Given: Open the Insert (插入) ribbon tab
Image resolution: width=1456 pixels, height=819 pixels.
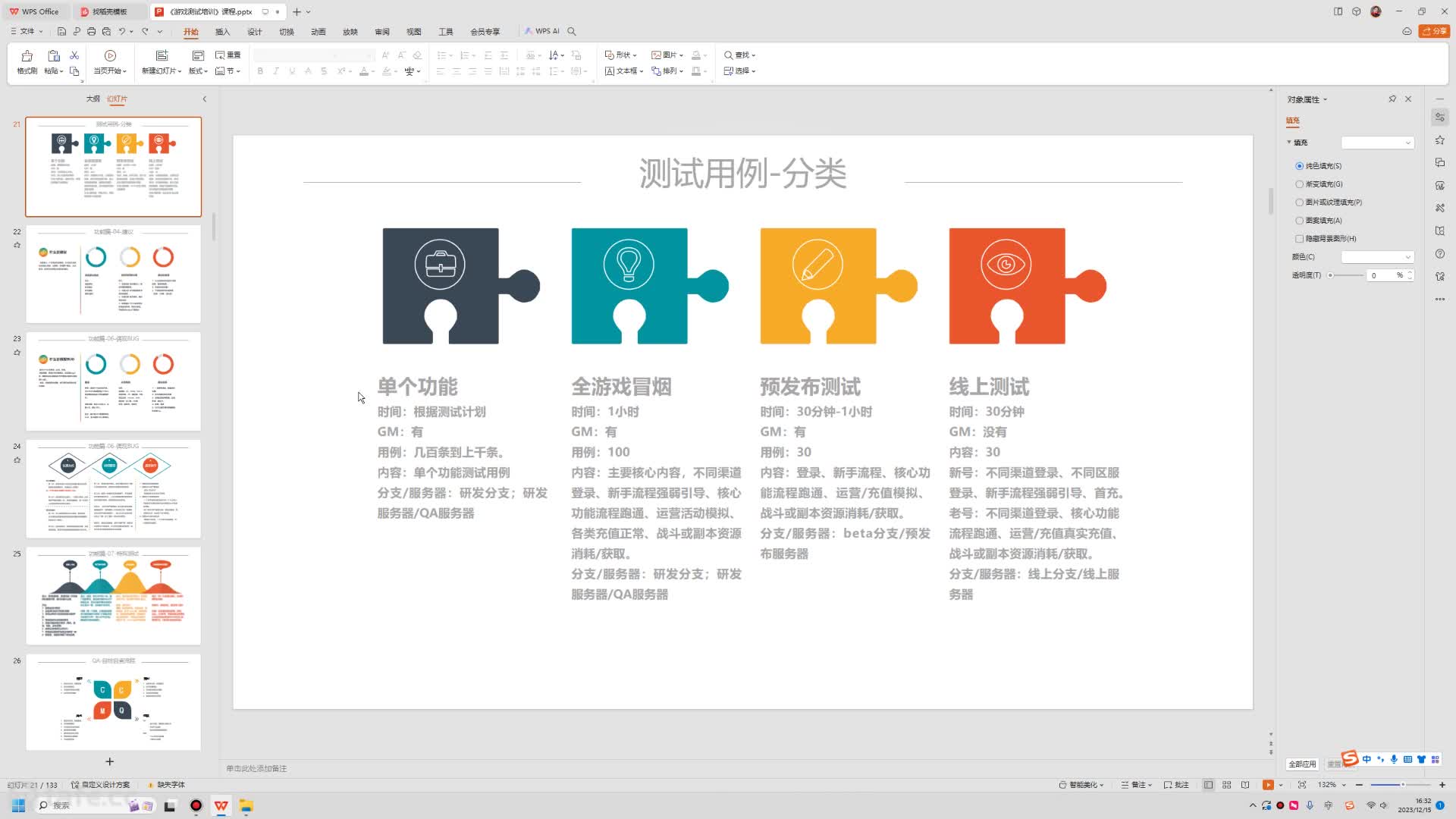Looking at the screenshot, I should coord(222,32).
